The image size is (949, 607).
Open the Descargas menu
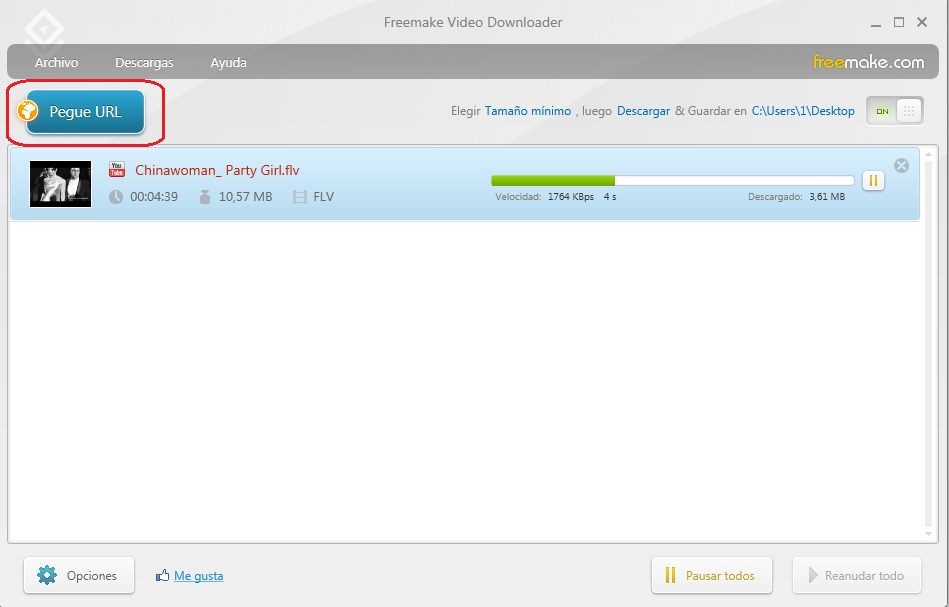tap(144, 62)
